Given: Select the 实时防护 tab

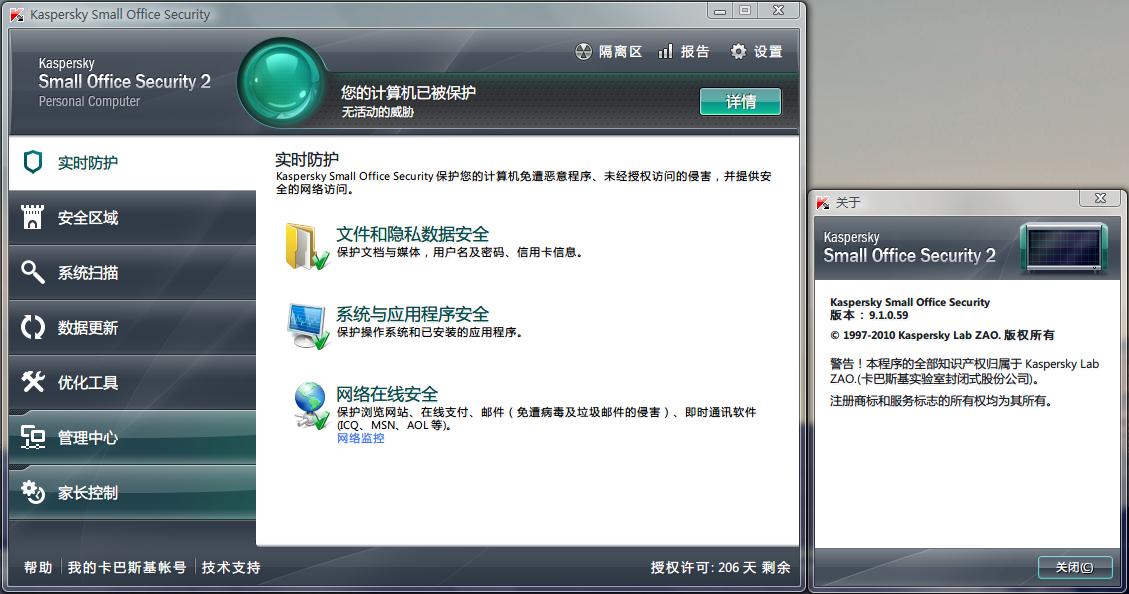Looking at the screenshot, I should pyautogui.click(x=132, y=163).
